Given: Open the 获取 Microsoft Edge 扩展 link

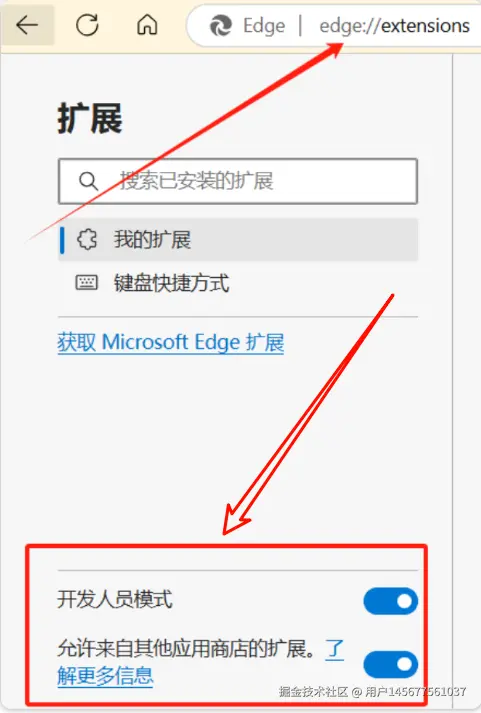Looking at the screenshot, I should (x=170, y=342).
